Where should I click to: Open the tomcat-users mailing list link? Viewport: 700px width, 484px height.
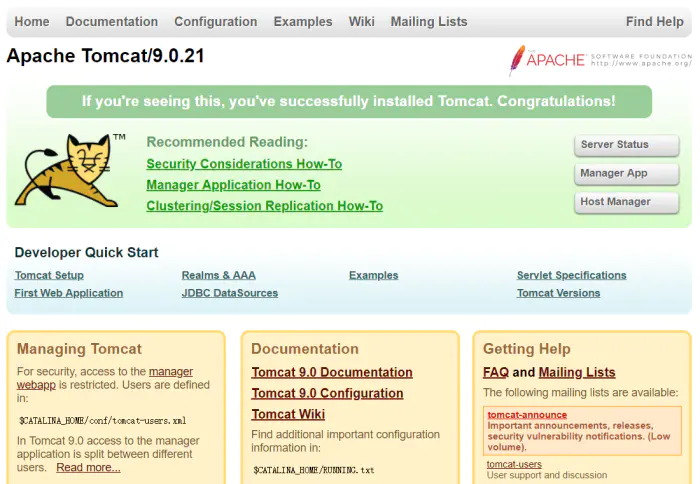click(514, 464)
